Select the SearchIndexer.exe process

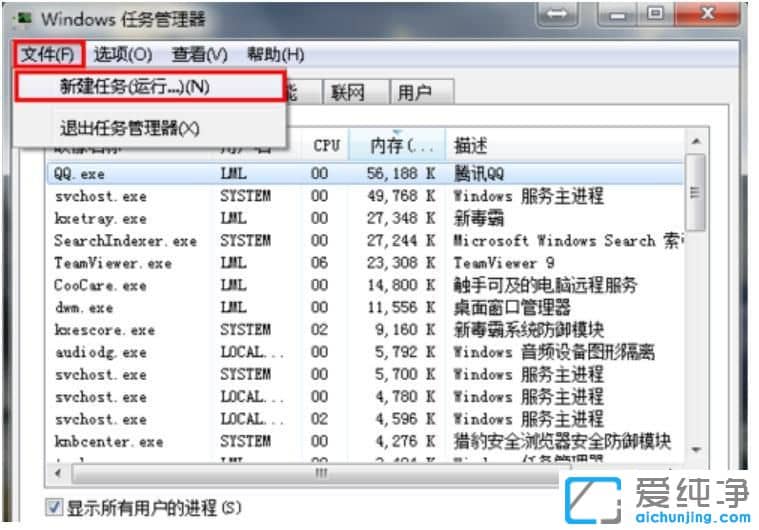(365, 241)
